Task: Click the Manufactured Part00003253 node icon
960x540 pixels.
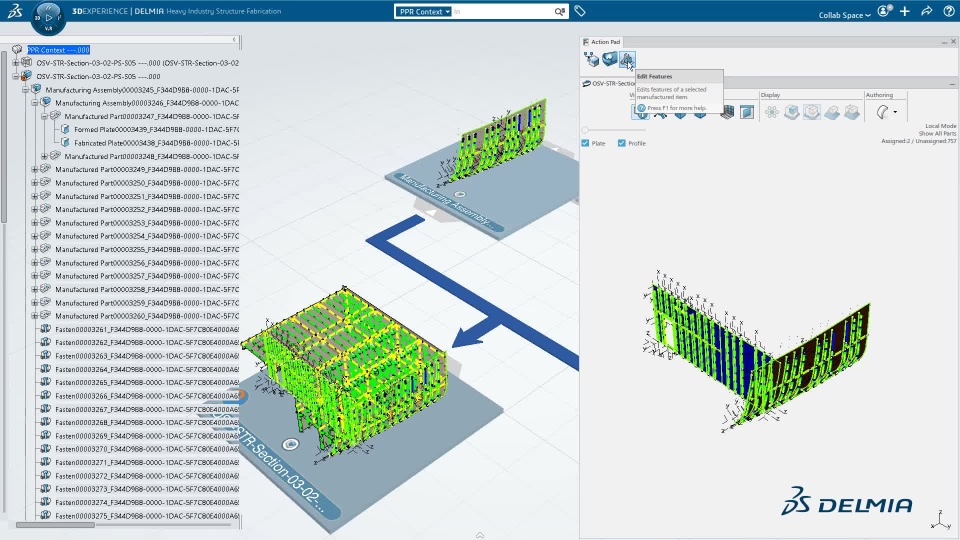Action: 45,222
